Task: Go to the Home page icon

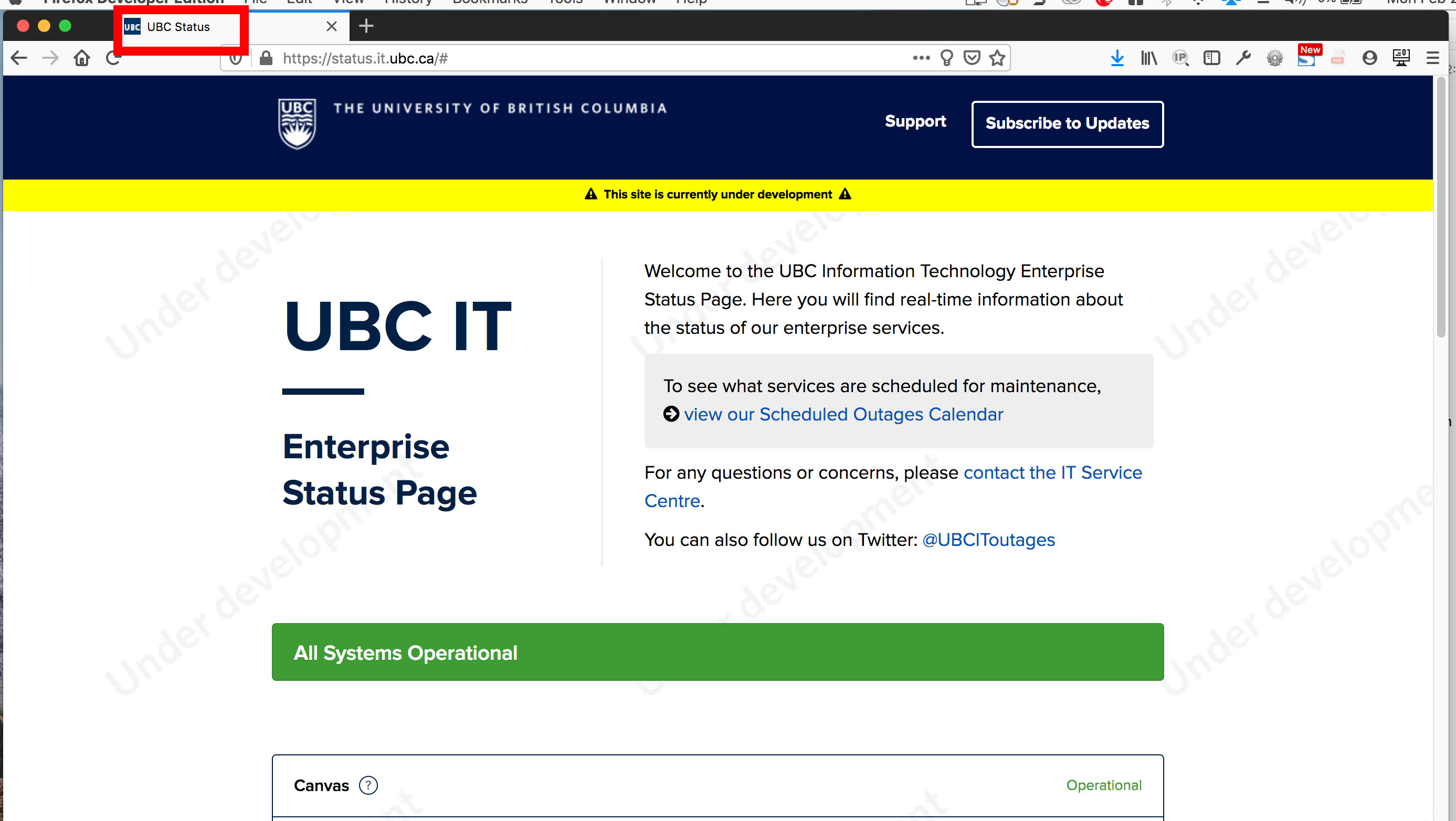Action: 82,58
